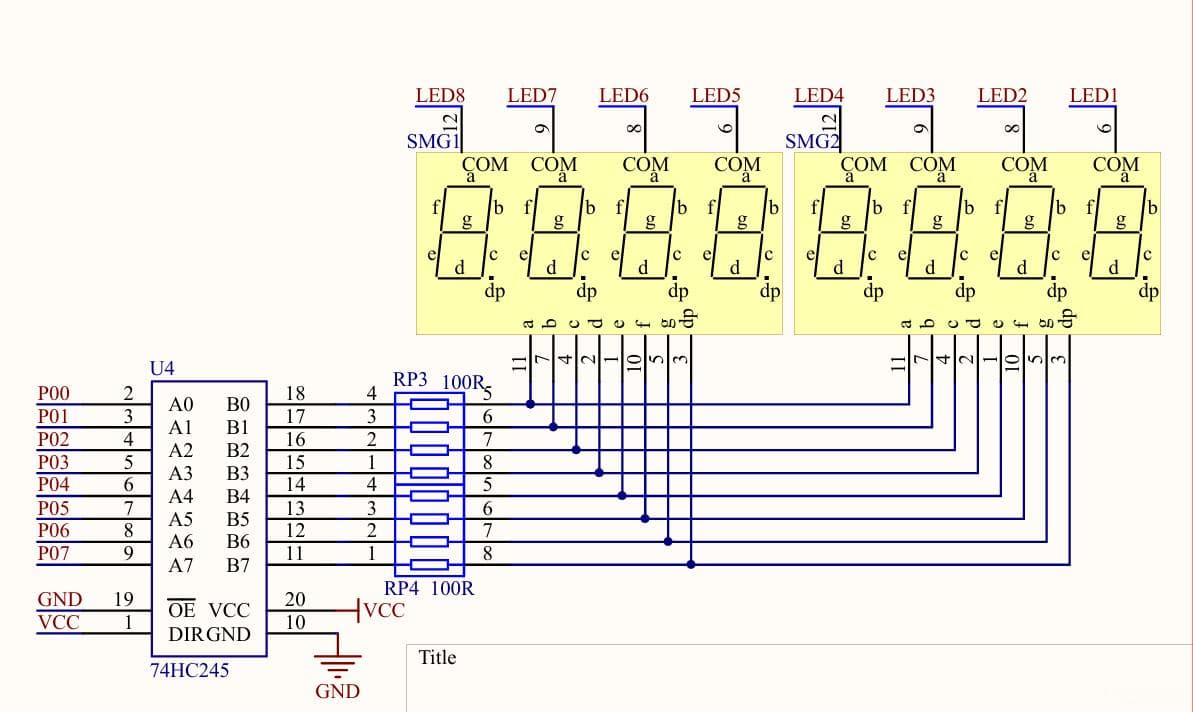Select the A4 pin name inside U4
1193x712 pixels.
coord(180,496)
